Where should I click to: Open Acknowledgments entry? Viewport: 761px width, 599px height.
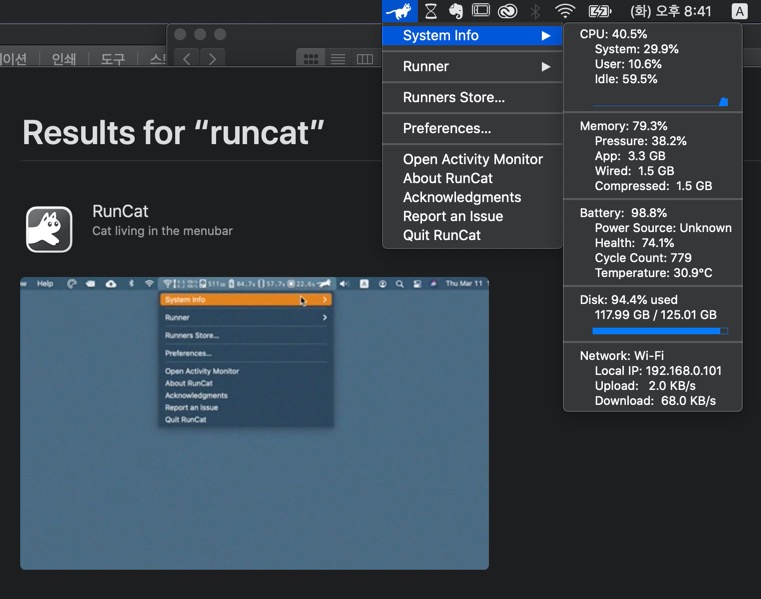472,197
